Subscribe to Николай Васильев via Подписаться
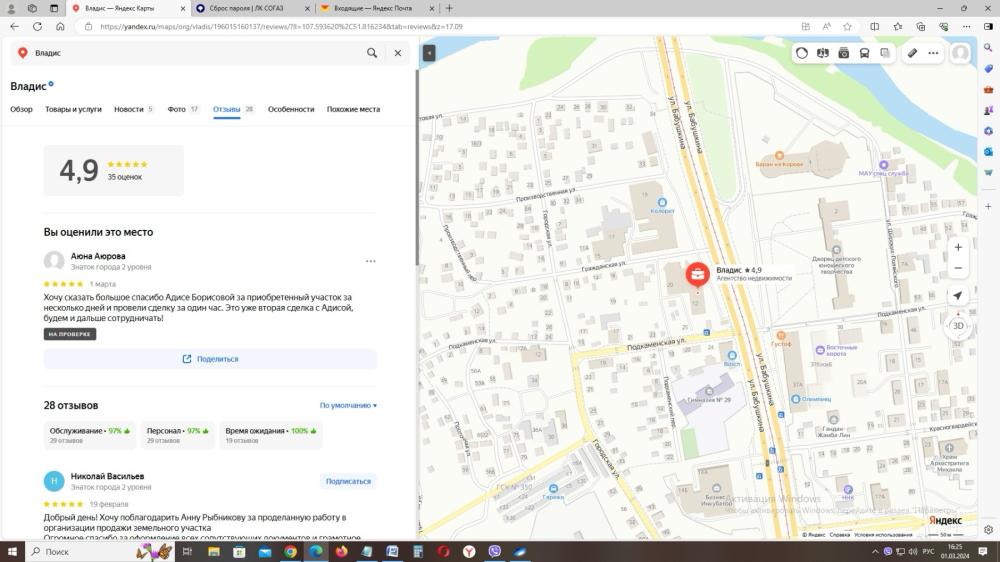Viewport: 1000px width, 562px height. tap(348, 481)
